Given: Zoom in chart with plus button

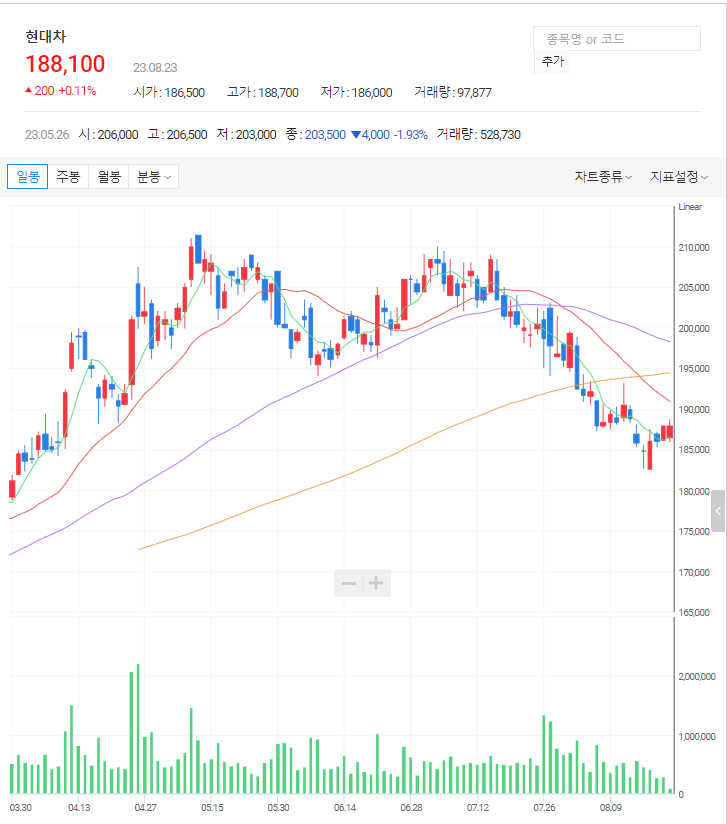Looking at the screenshot, I should [x=376, y=583].
